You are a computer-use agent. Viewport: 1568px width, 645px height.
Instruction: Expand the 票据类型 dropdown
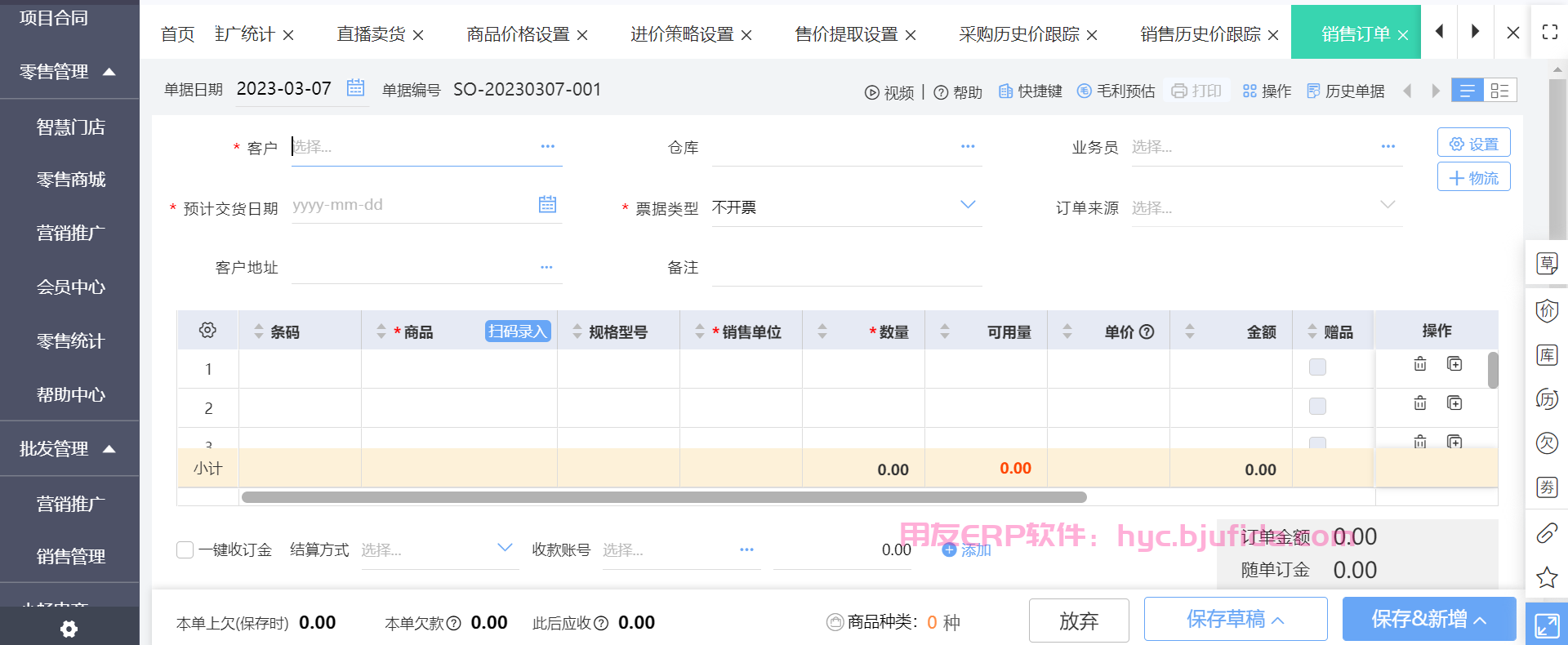click(x=968, y=205)
